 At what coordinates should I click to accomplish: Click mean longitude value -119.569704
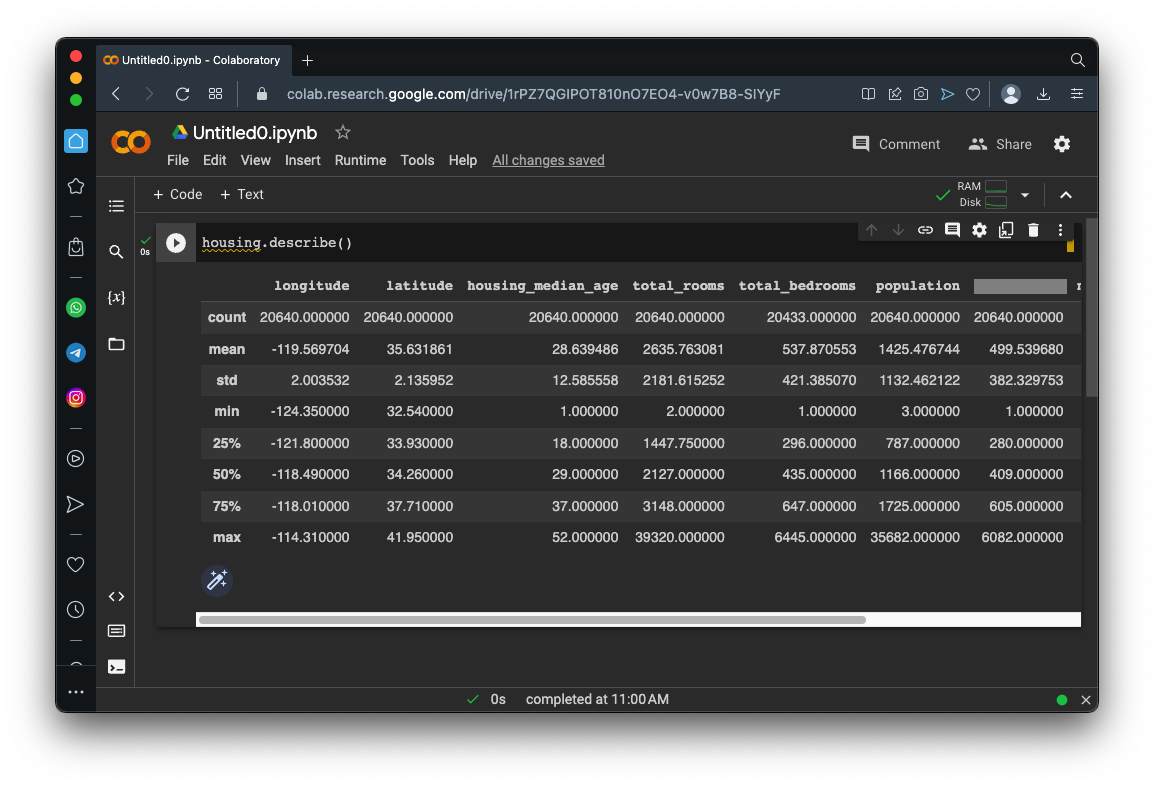tap(310, 350)
